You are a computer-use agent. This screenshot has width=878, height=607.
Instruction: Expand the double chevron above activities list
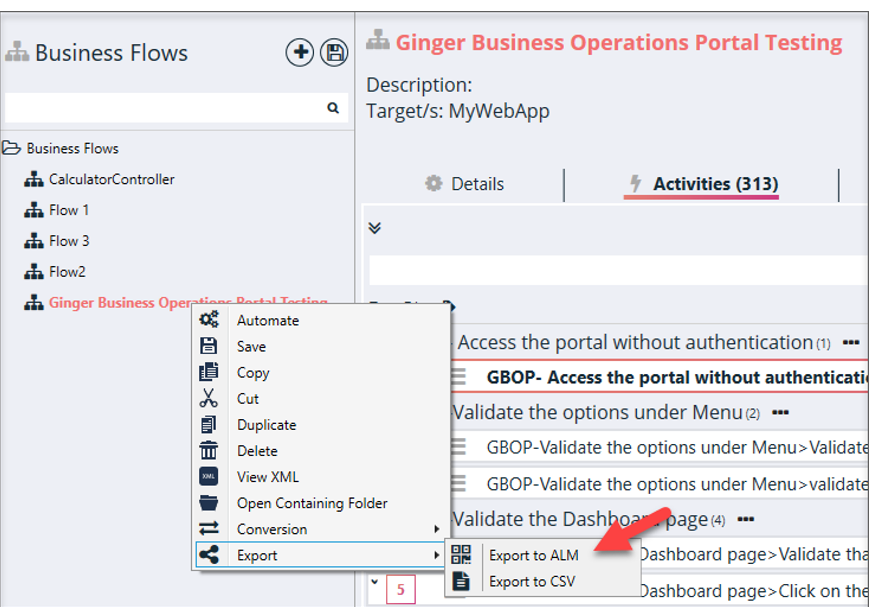375,228
